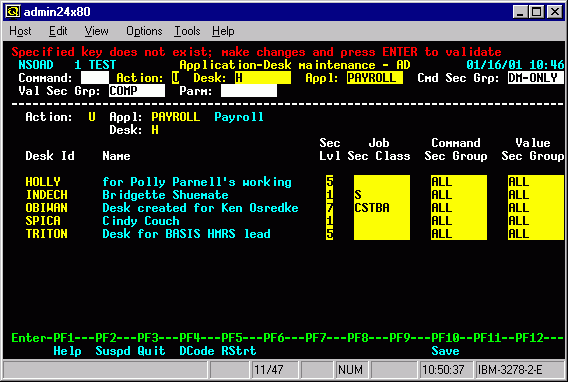Click the IBM-3278-2-E terminal type label
Viewport: 568px width, 382px height.
[510, 370]
